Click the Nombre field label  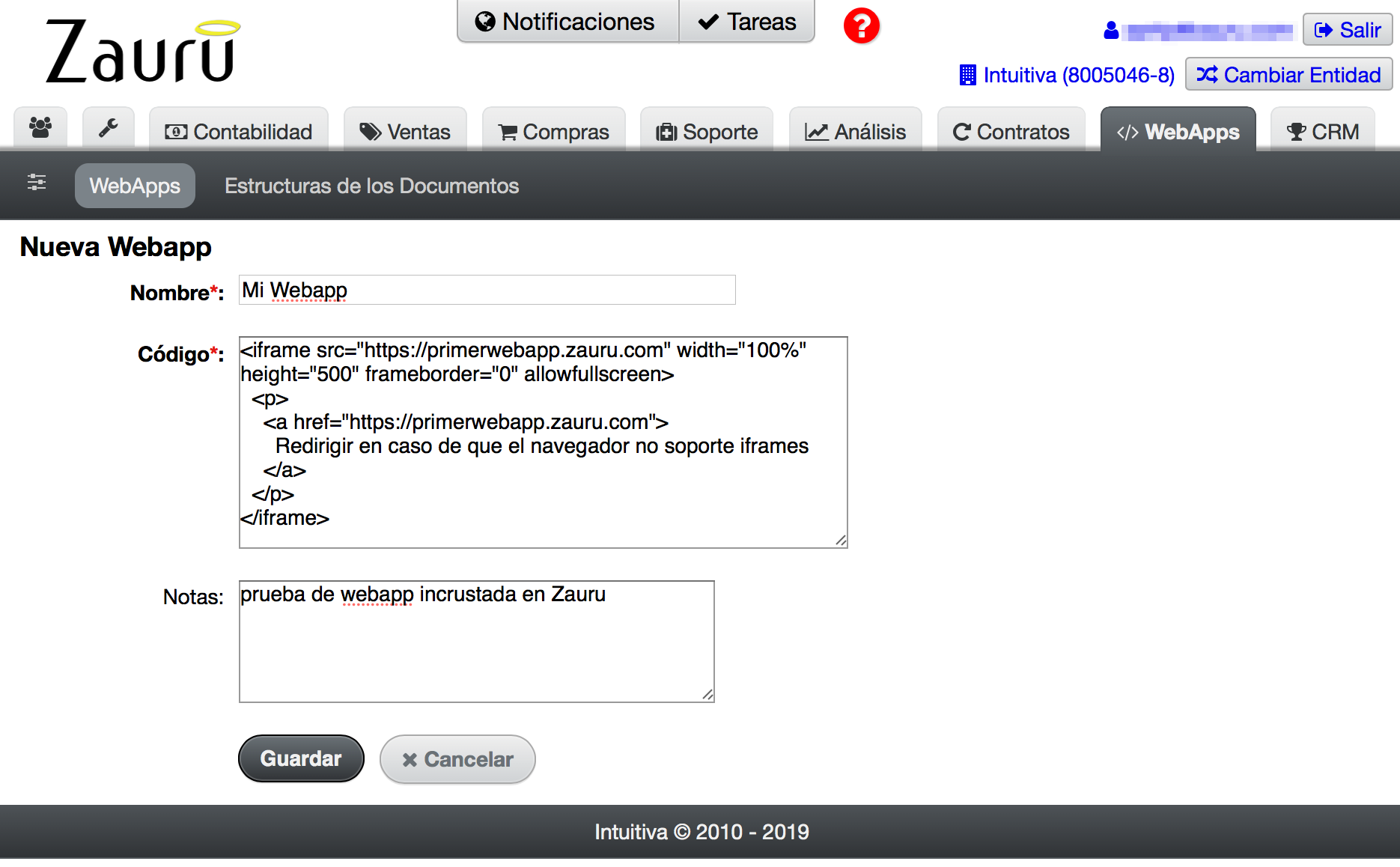point(177,293)
